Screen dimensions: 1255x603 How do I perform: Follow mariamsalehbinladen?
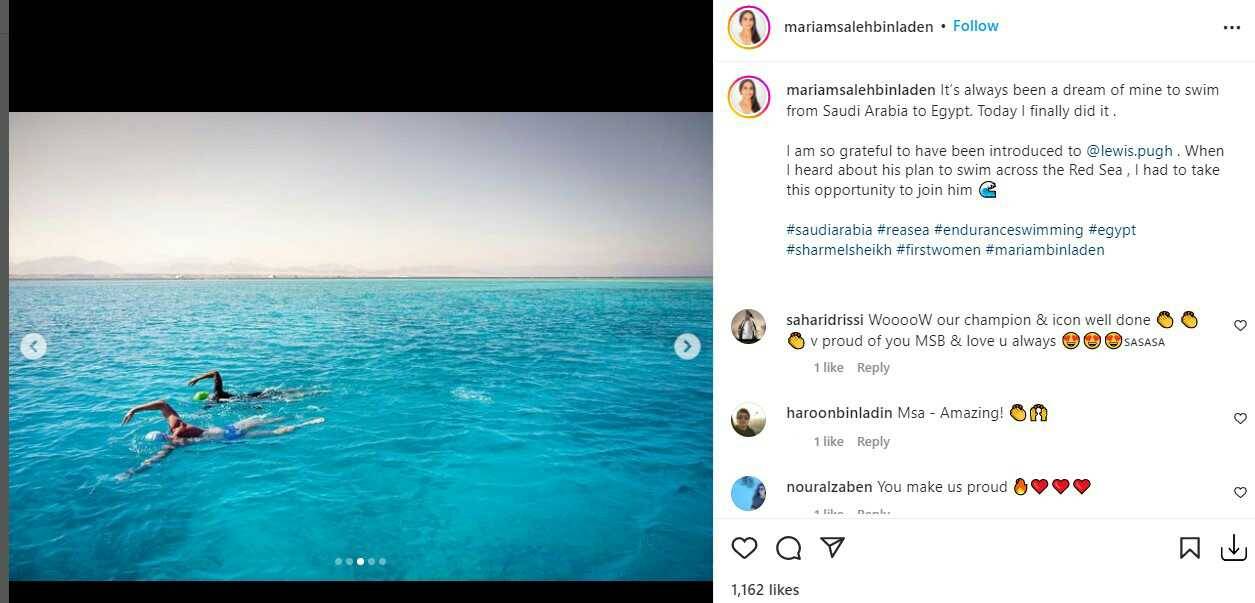click(x=975, y=26)
